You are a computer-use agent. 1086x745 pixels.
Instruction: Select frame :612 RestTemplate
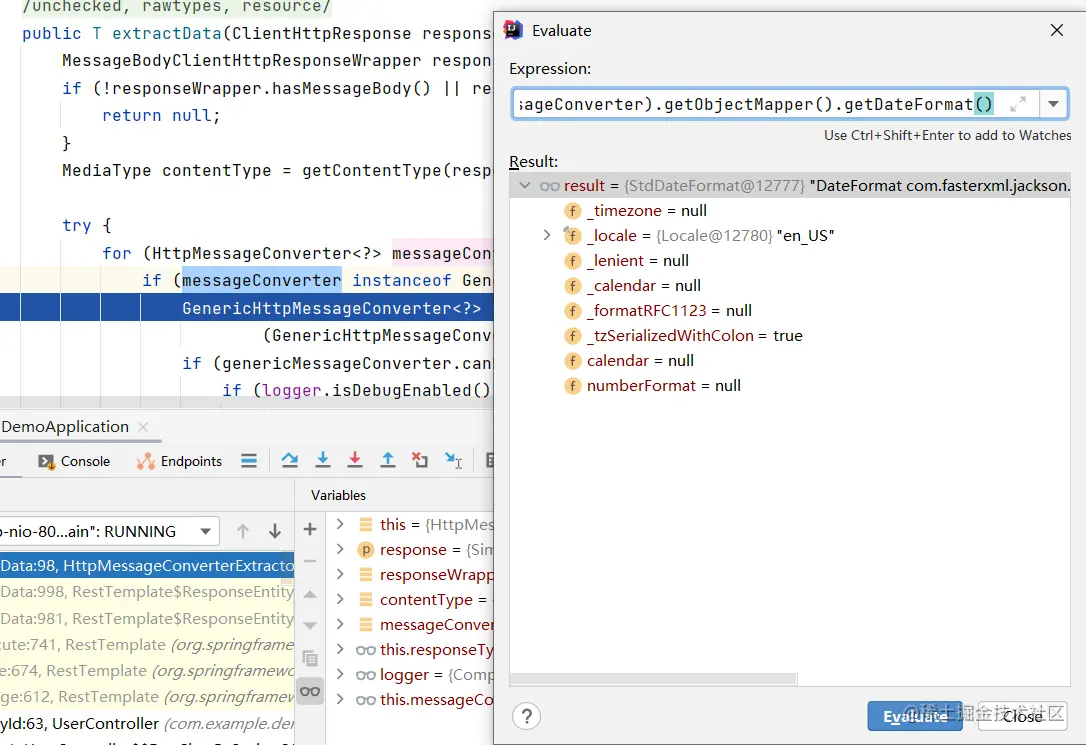pyautogui.click(x=147, y=697)
